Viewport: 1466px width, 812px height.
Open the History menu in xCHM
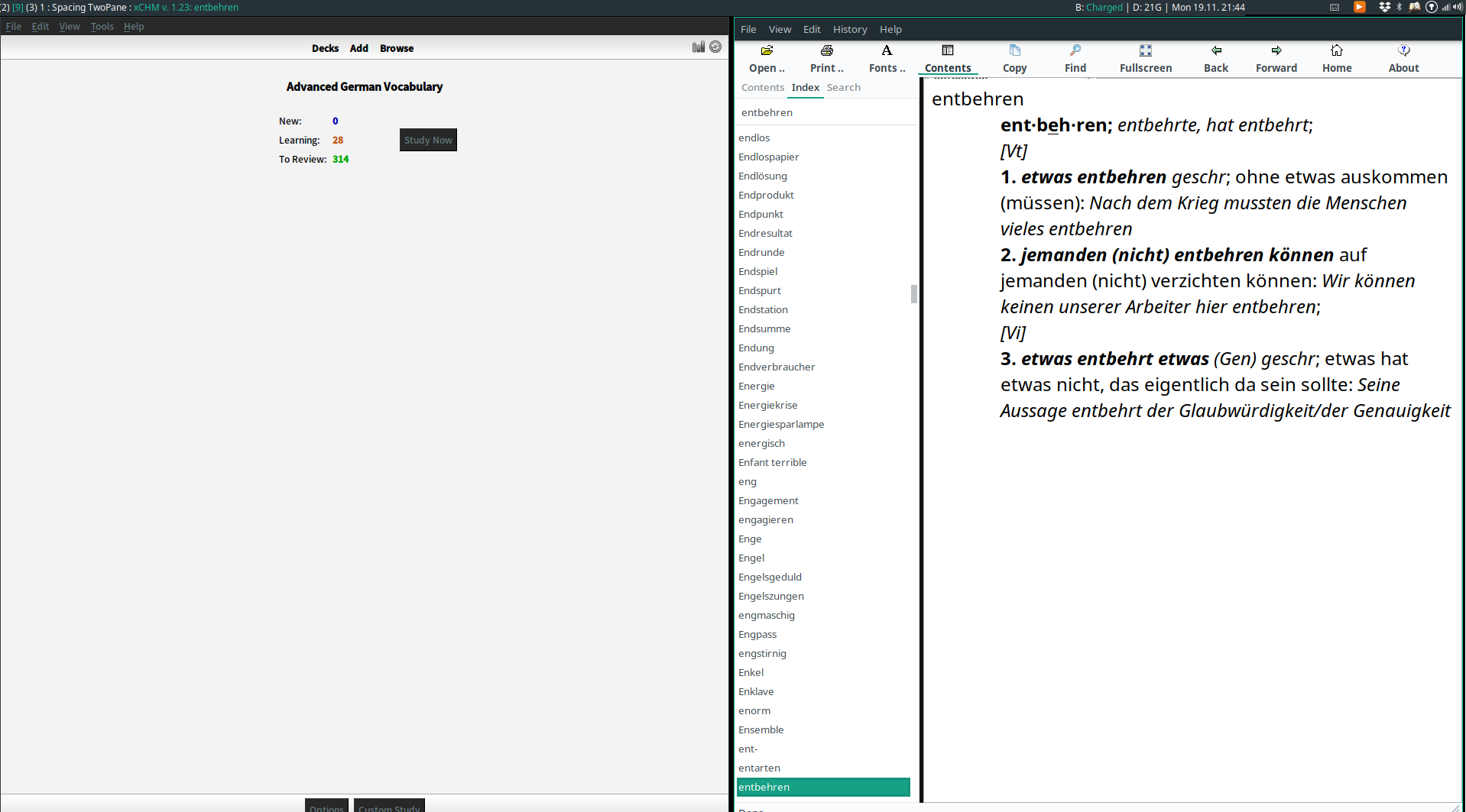tap(850, 29)
